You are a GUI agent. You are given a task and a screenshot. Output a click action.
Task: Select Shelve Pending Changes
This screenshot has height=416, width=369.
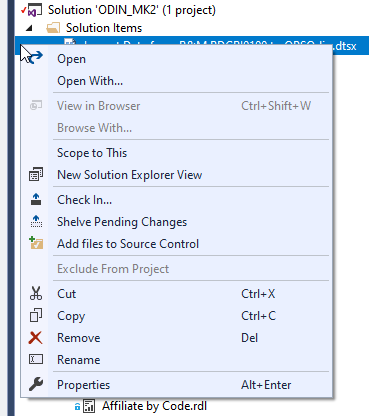coord(176,222)
